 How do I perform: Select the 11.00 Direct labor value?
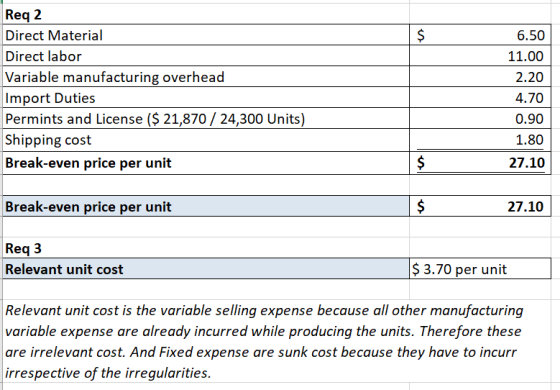pos(480,56)
